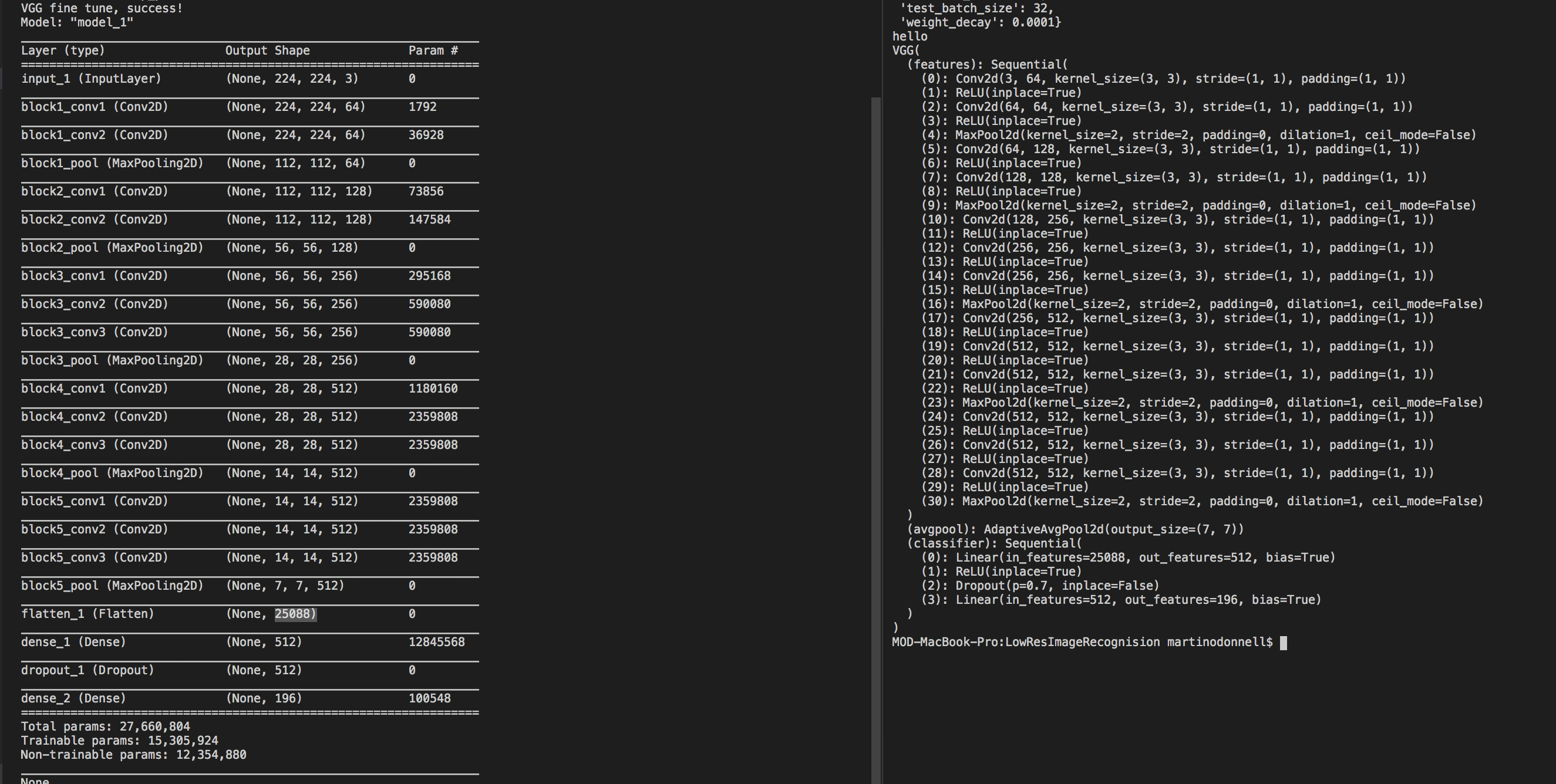The width and height of the screenshot is (1556, 784).
Task: Click the left pane's vertical scrollbar
Action: pyautogui.click(x=875, y=423)
